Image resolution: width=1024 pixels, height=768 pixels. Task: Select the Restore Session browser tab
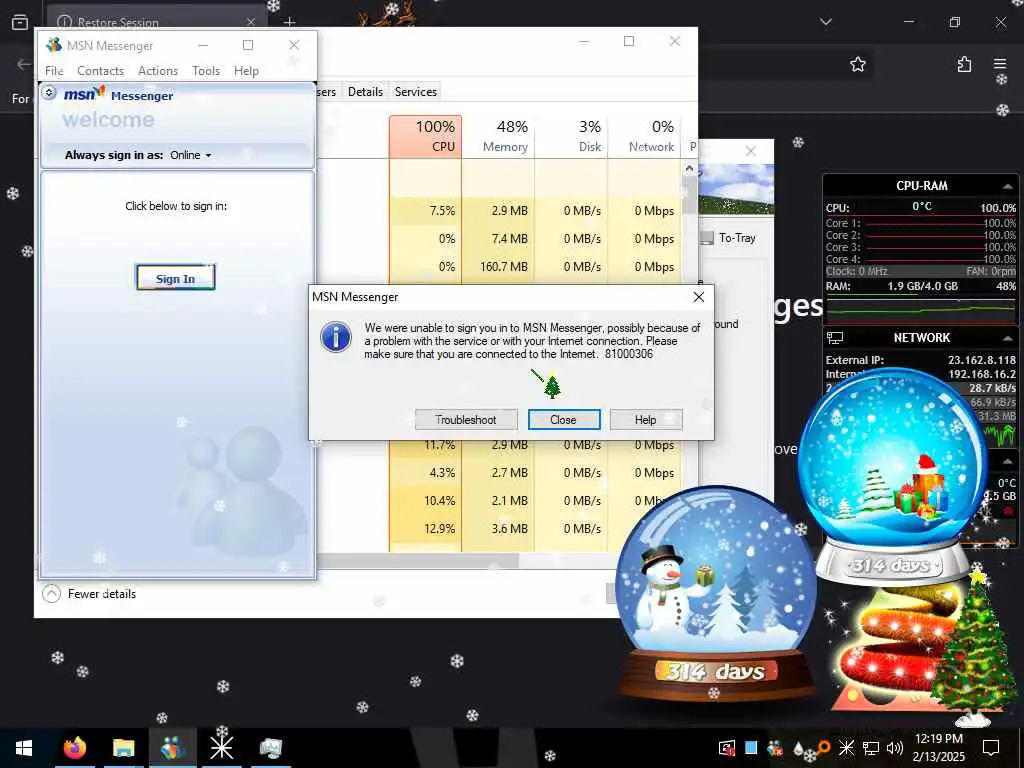(x=155, y=22)
